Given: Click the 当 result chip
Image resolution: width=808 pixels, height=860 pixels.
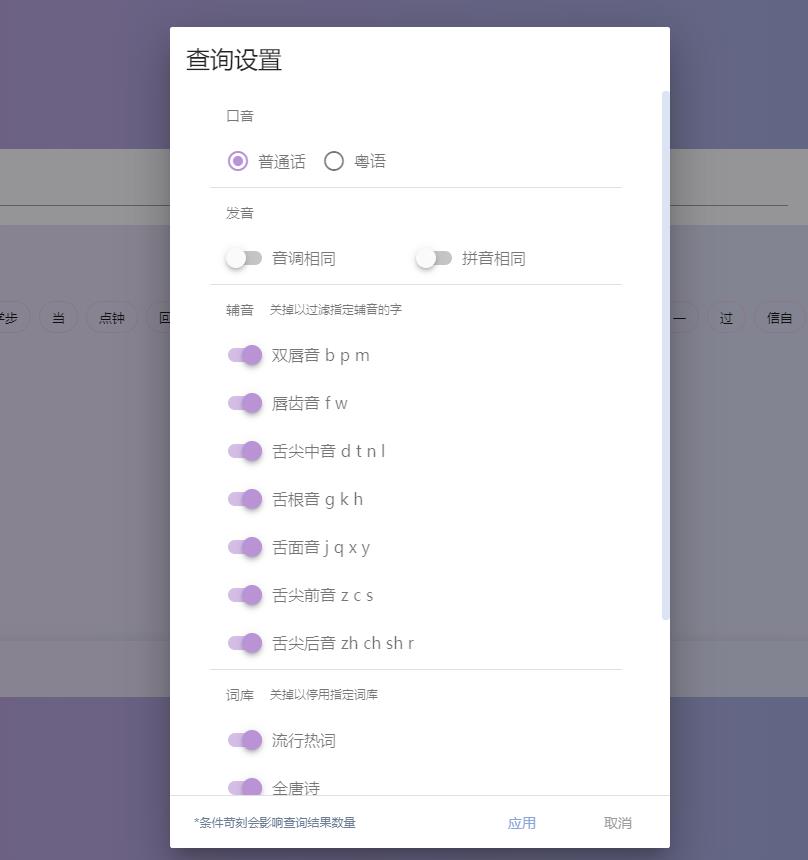Looking at the screenshot, I should click(58, 317).
